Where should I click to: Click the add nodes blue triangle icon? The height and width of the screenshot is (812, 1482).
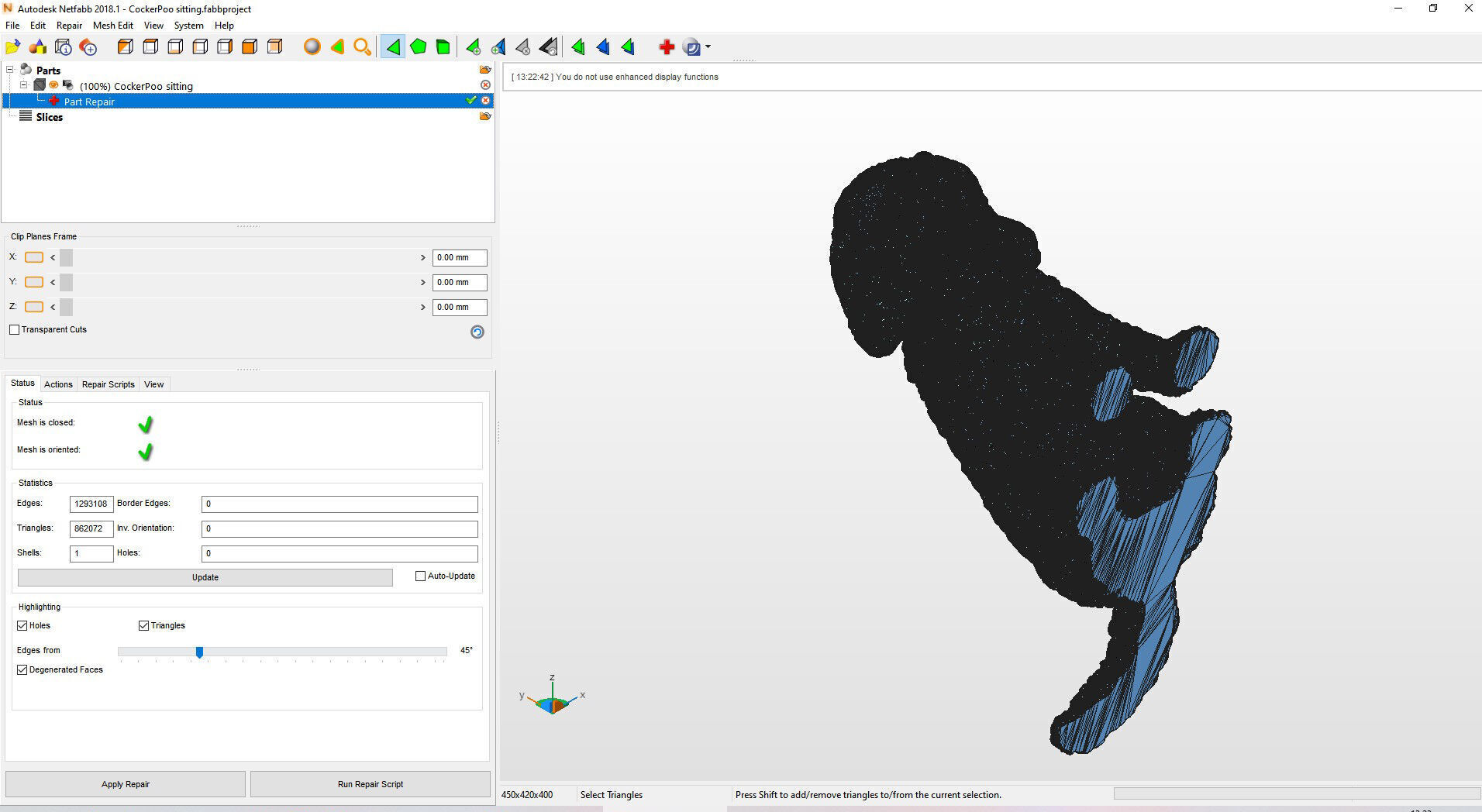point(498,47)
